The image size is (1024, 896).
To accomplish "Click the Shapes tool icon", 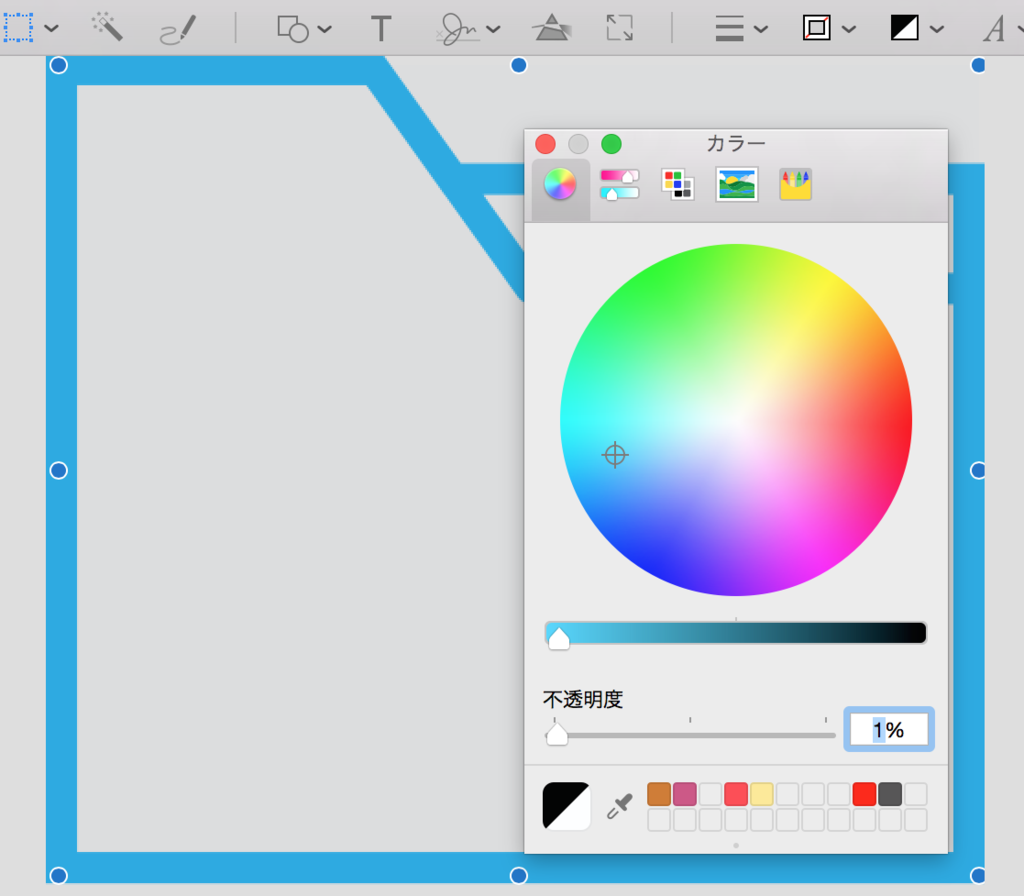I will tap(293, 29).
